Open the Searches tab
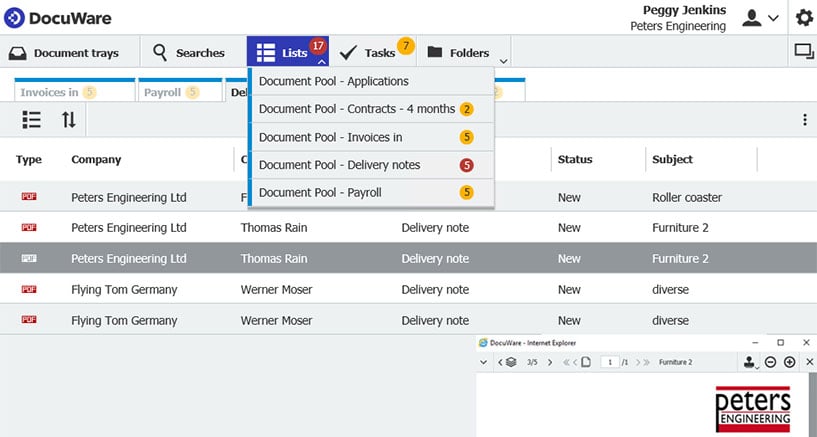This screenshot has height=437, width=817. click(x=188, y=53)
